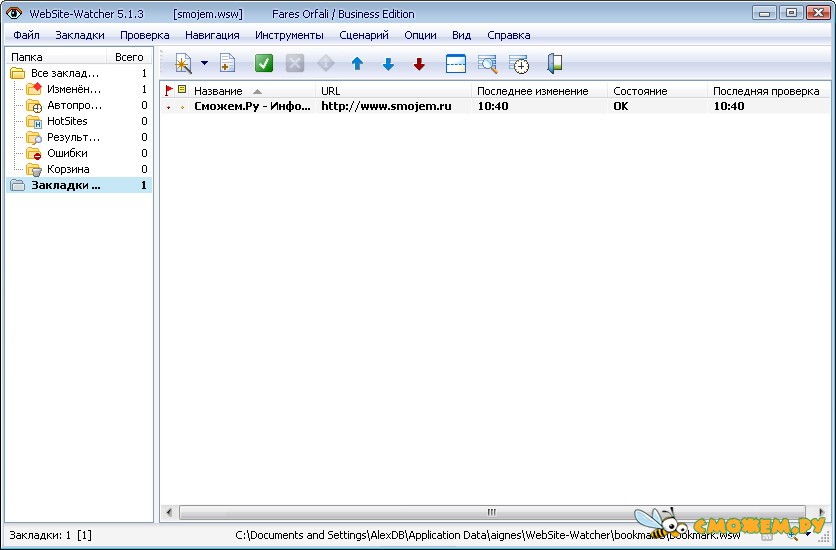Click the blue up arrow icon
Viewport: 836px width, 550px height.
pyautogui.click(x=357, y=64)
